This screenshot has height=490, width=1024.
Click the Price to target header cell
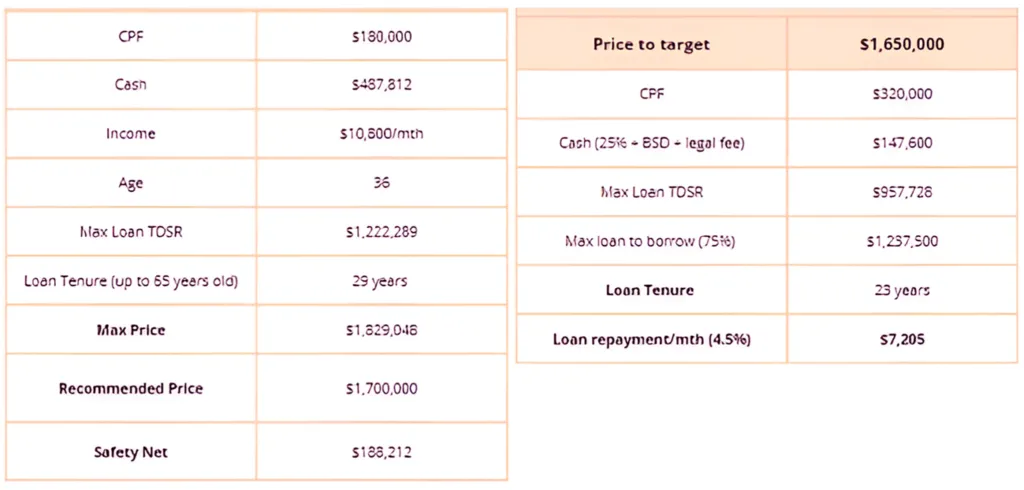click(651, 44)
